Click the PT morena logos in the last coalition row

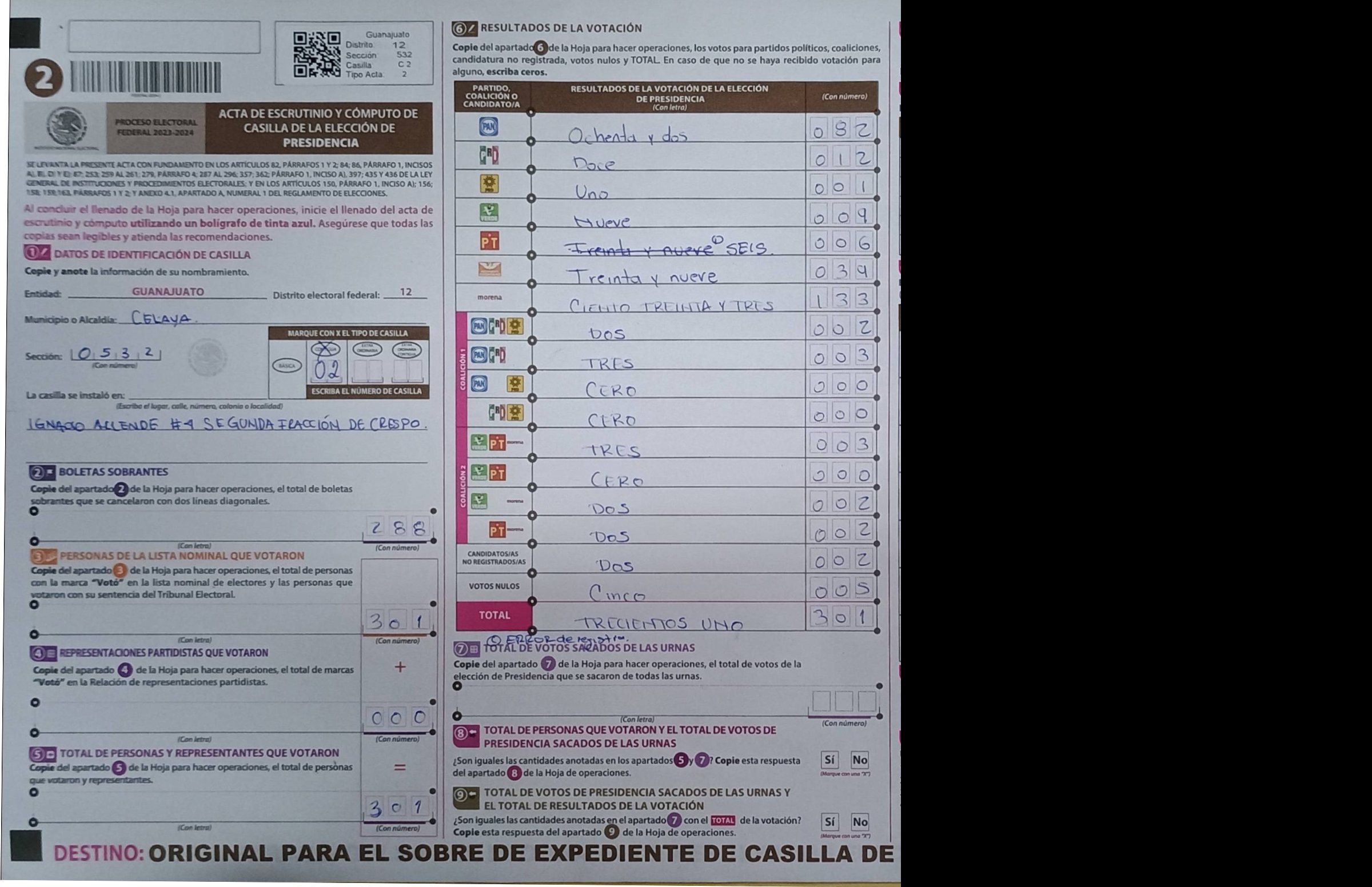click(506, 530)
